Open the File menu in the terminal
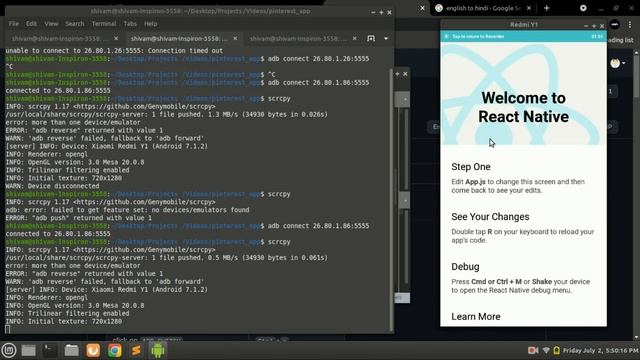Viewport: 640px width, 360px height. click(x=13, y=24)
